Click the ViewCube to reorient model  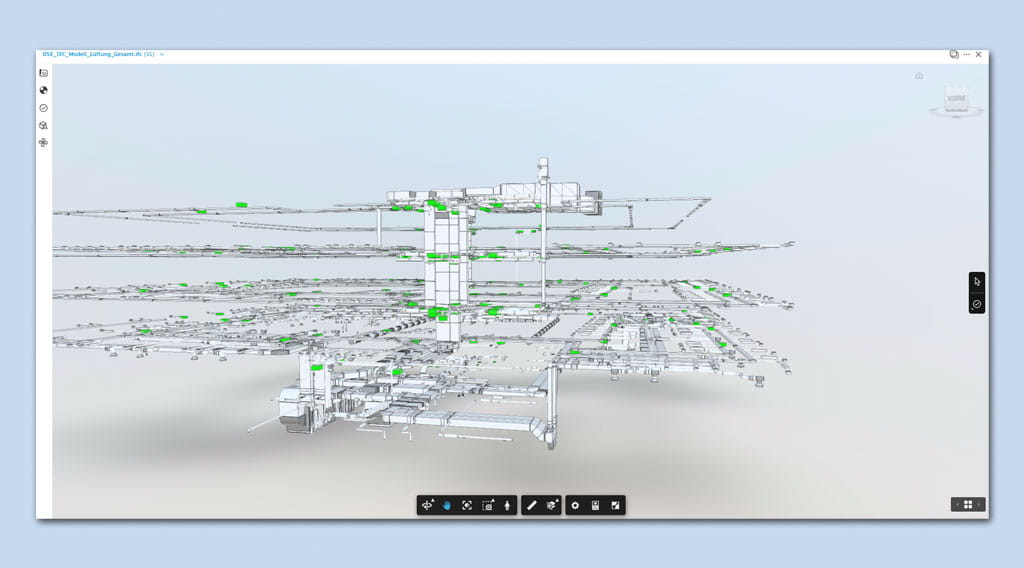[x=956, y=99]
